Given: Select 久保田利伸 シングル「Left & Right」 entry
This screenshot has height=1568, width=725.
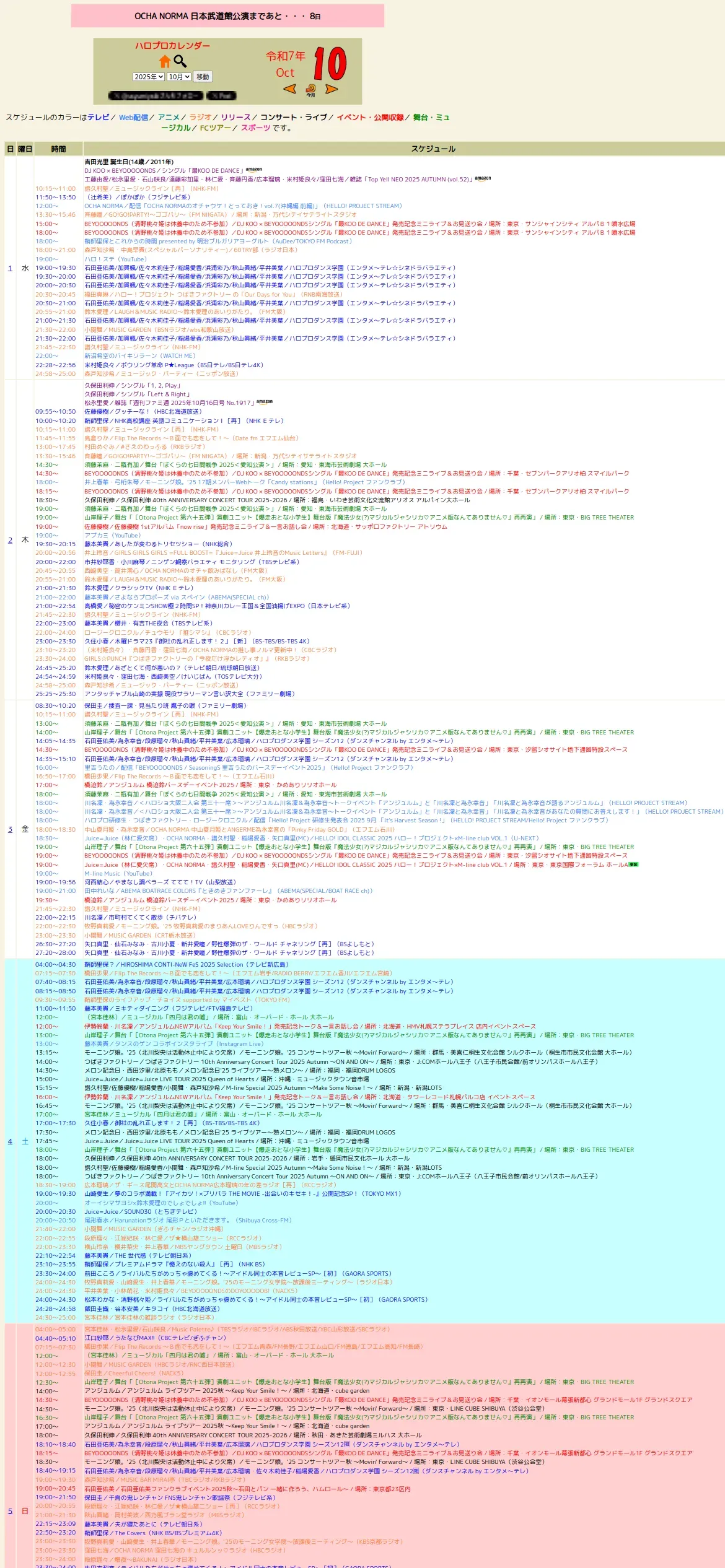Looking at the screenshot, I should (138, 394).
